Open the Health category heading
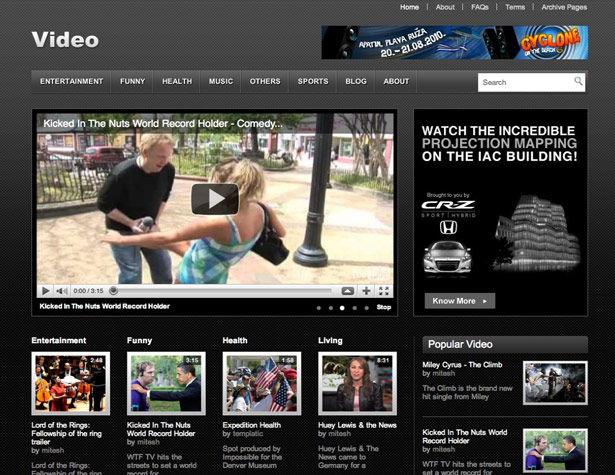Image resolution: width=615 pixels, height=475 pixels. (235, 340)
